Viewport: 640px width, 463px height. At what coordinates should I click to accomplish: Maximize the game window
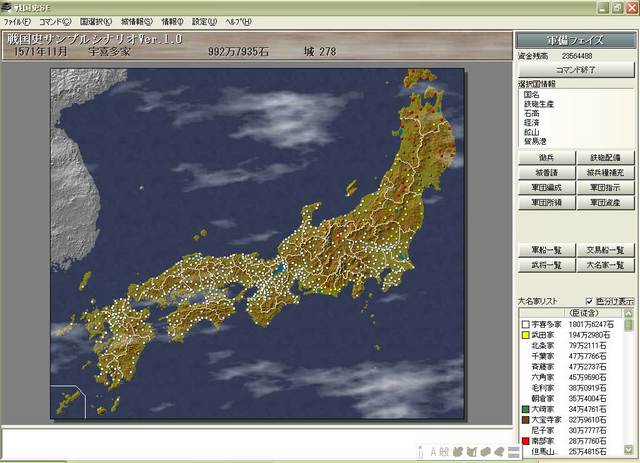(x=617, y=7)
